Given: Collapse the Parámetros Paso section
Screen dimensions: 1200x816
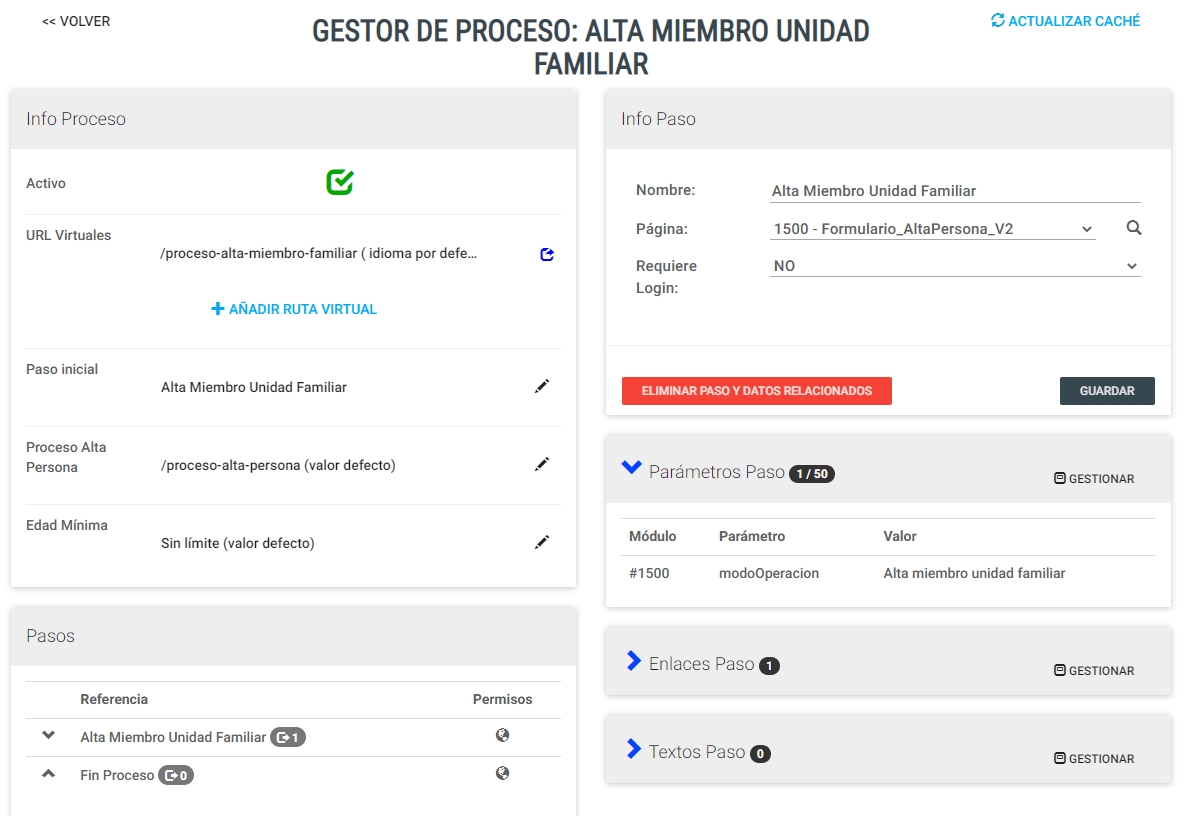Looking at the screenshot, I should 631,467.
